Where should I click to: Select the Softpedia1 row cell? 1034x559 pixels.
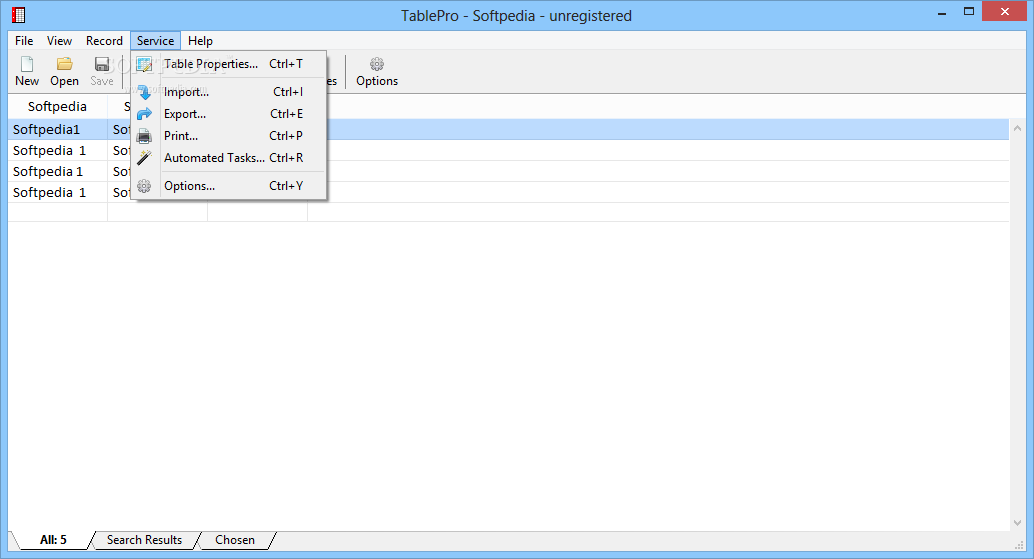57,130
